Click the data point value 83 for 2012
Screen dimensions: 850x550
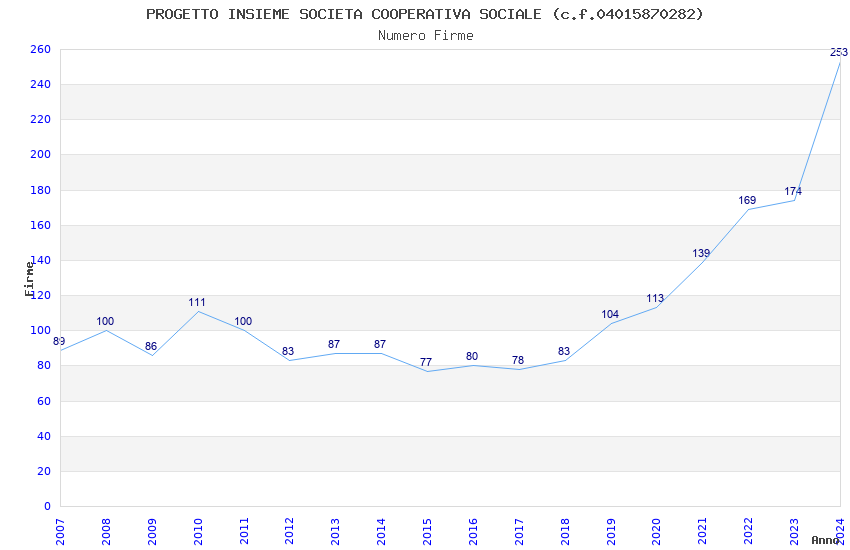288,351
